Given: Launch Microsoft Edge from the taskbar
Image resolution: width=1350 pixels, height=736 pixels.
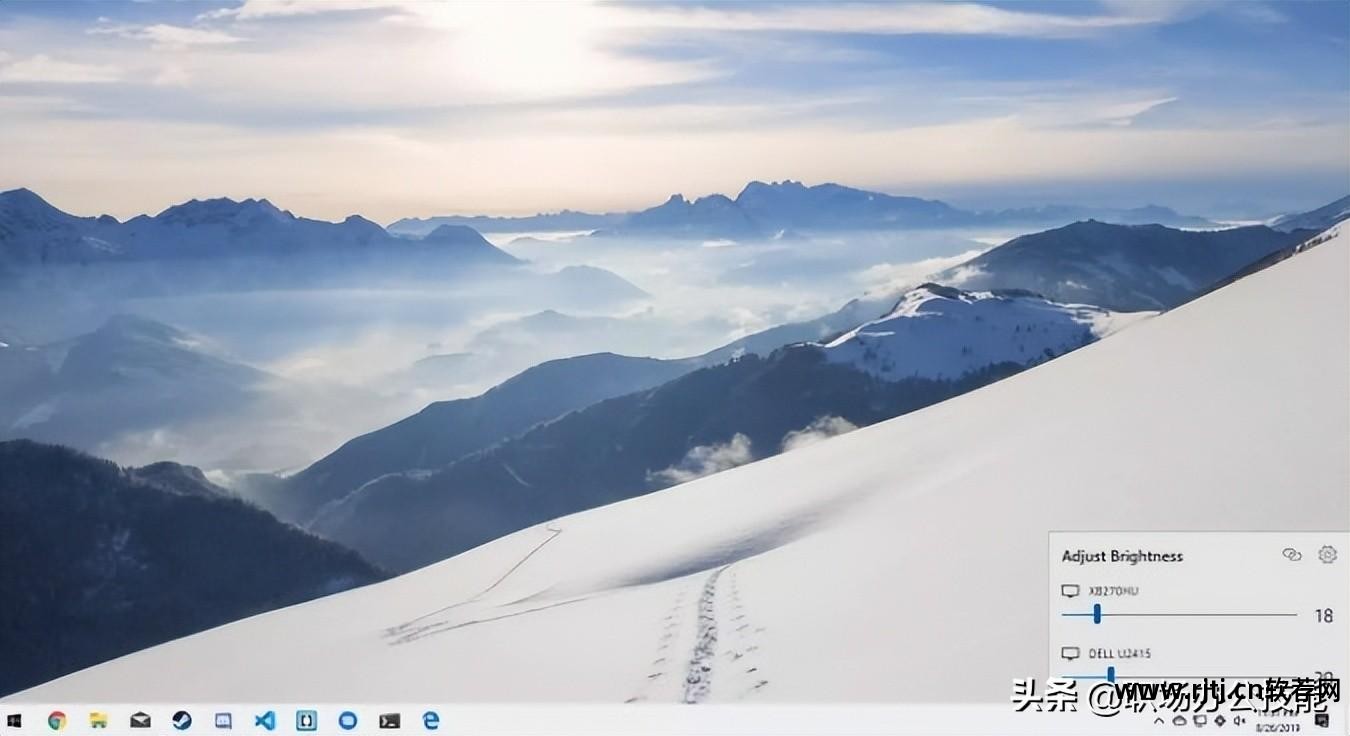Looking at the screenshot, I should click(x=431, y=719).
